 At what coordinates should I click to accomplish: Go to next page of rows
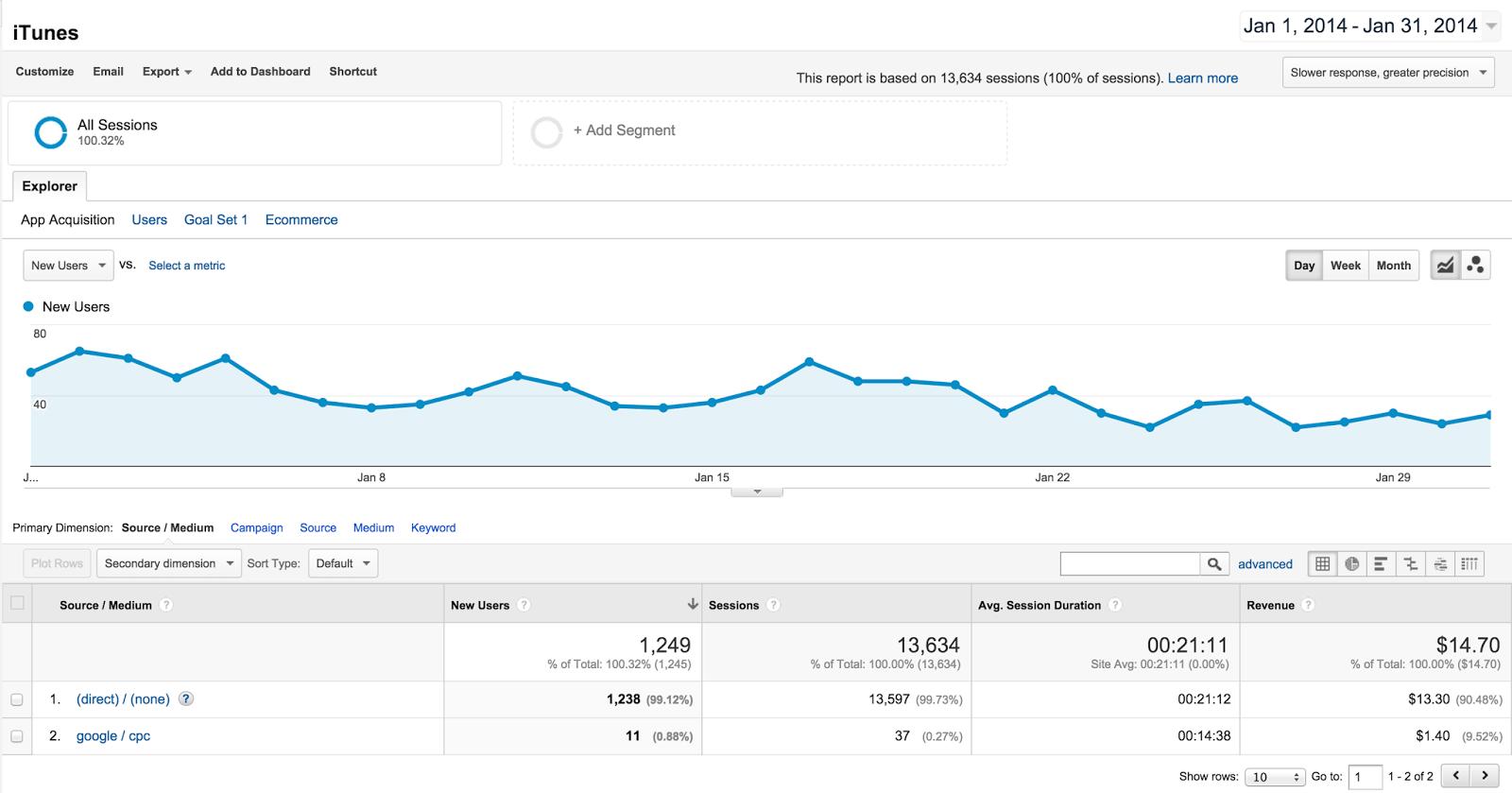pyautogui.click(x=1486, y=776)
